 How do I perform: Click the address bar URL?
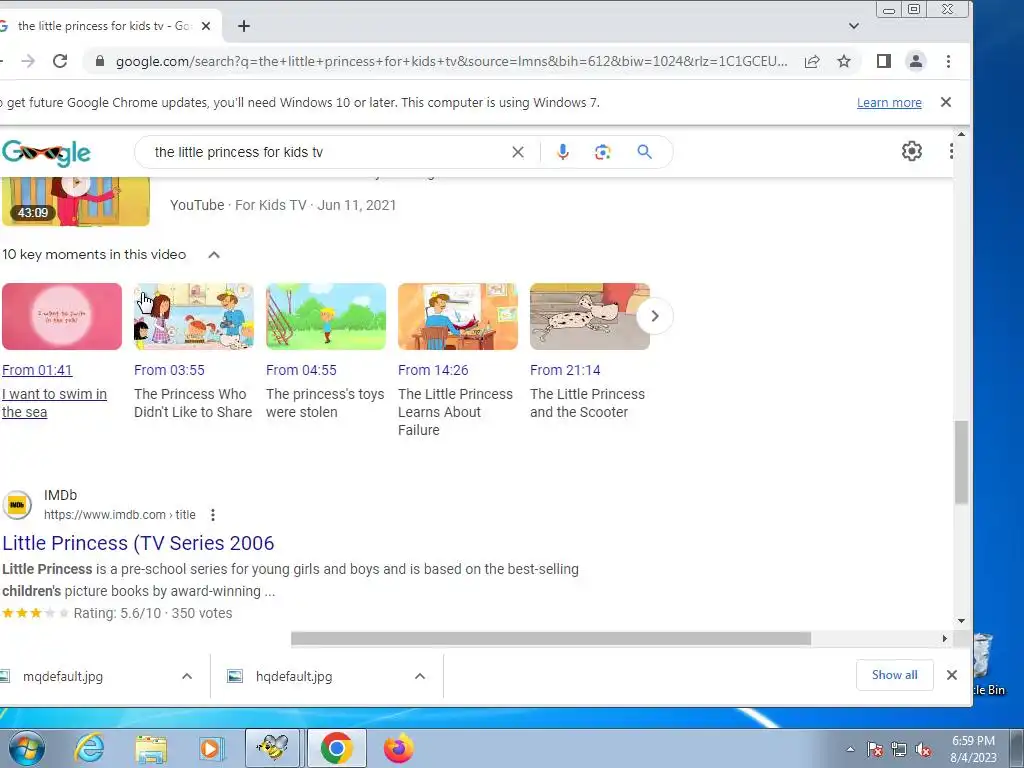(451, 61)
